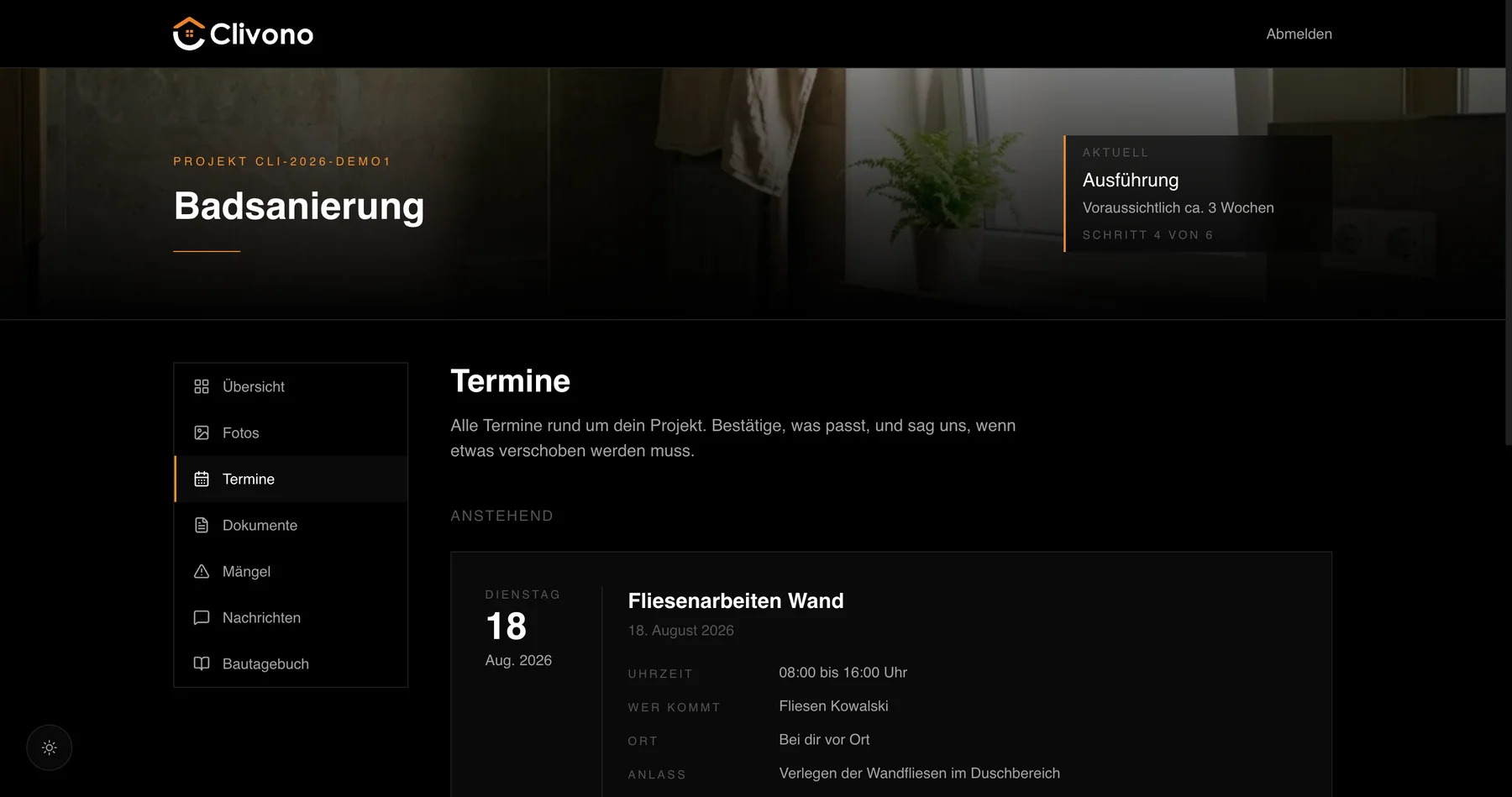Click the Verlegen der Wandfliesen description
The height and width of the screenshot is (797, 1512).
[x=919, y=773]
